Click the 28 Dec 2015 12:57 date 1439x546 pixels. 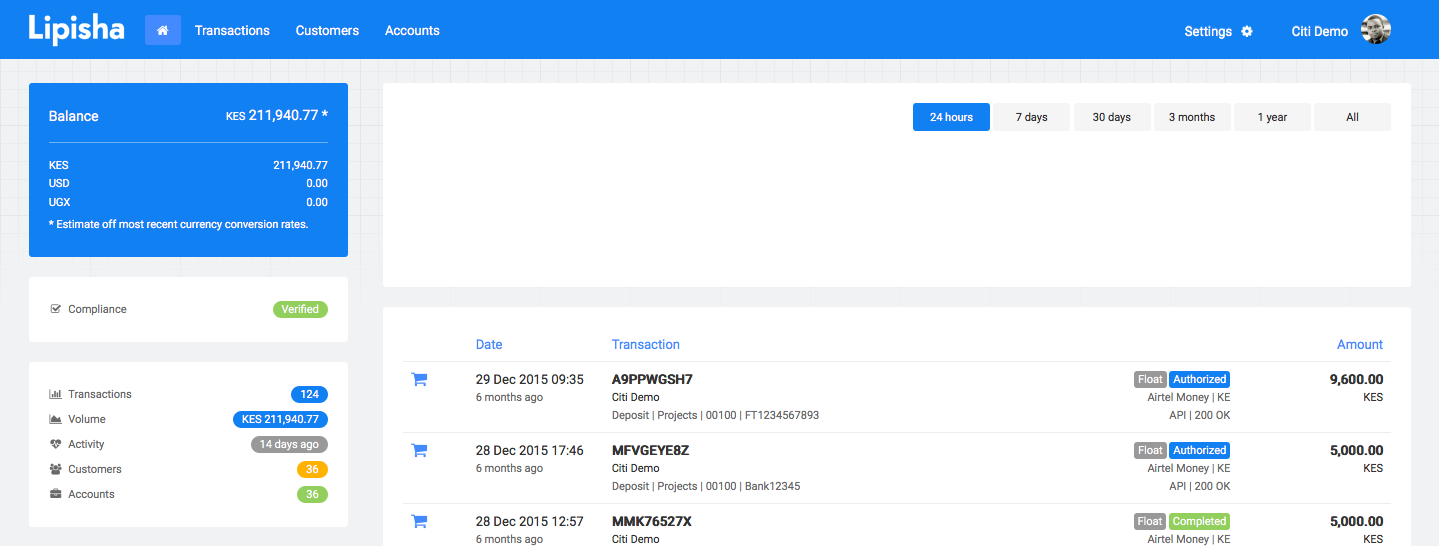click(529, 521)
